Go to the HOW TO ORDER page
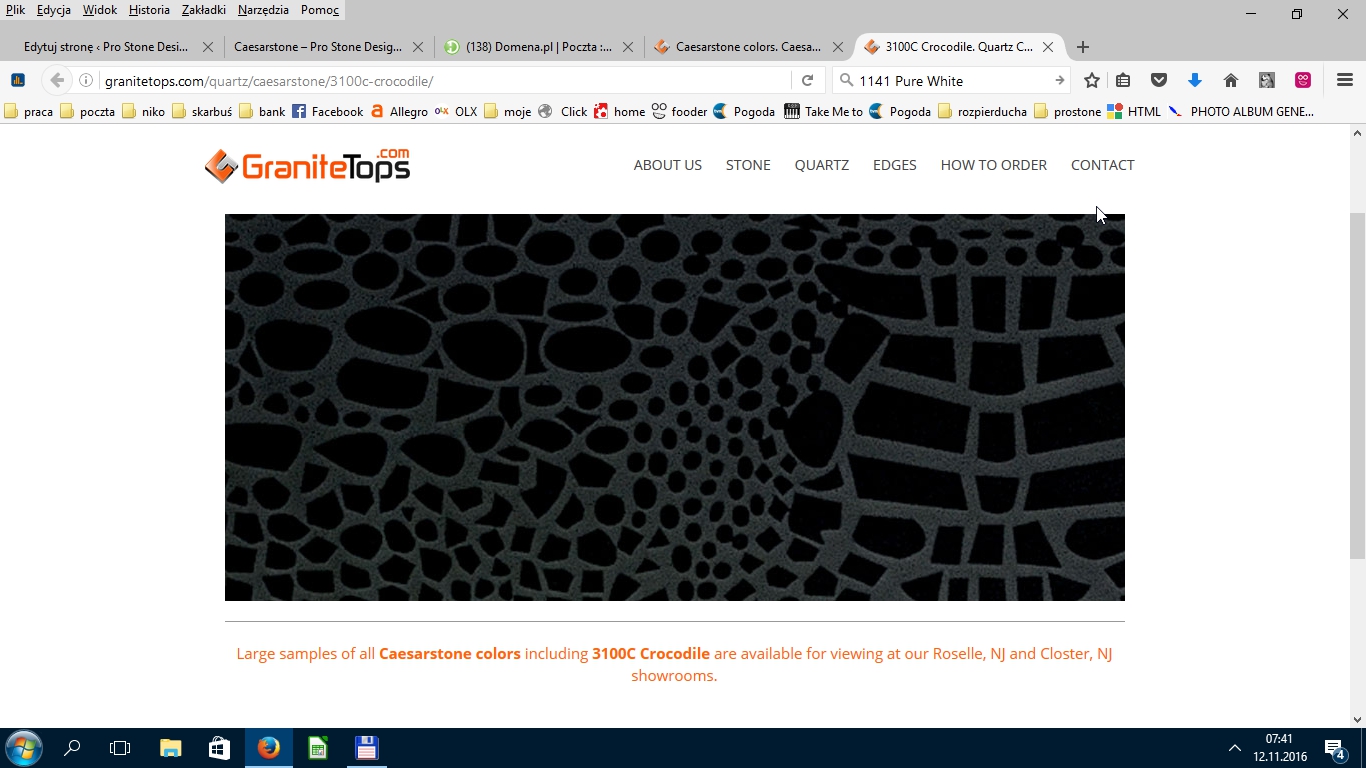 pos(993,165)
